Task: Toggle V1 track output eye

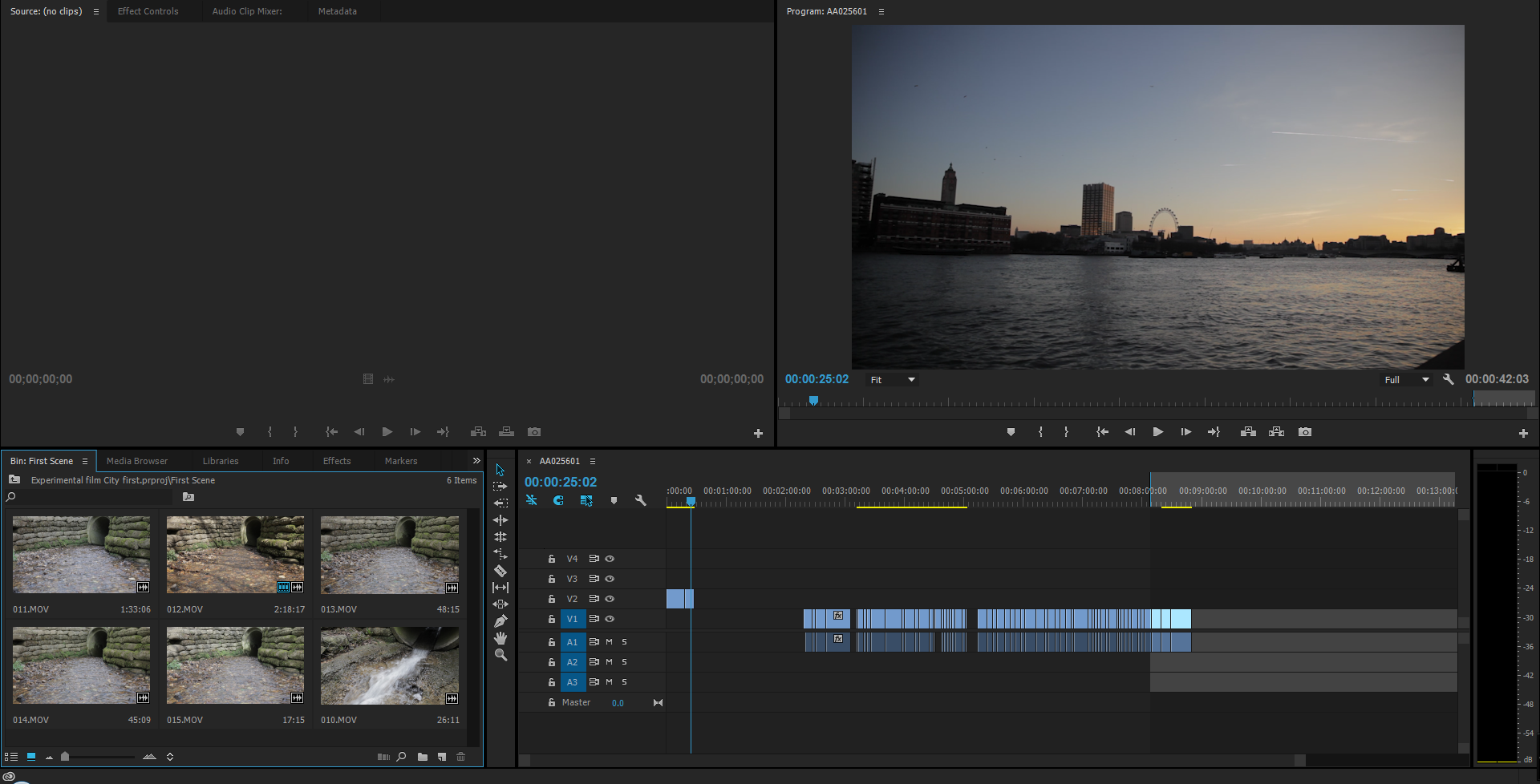Action: (x=610, y=619)
